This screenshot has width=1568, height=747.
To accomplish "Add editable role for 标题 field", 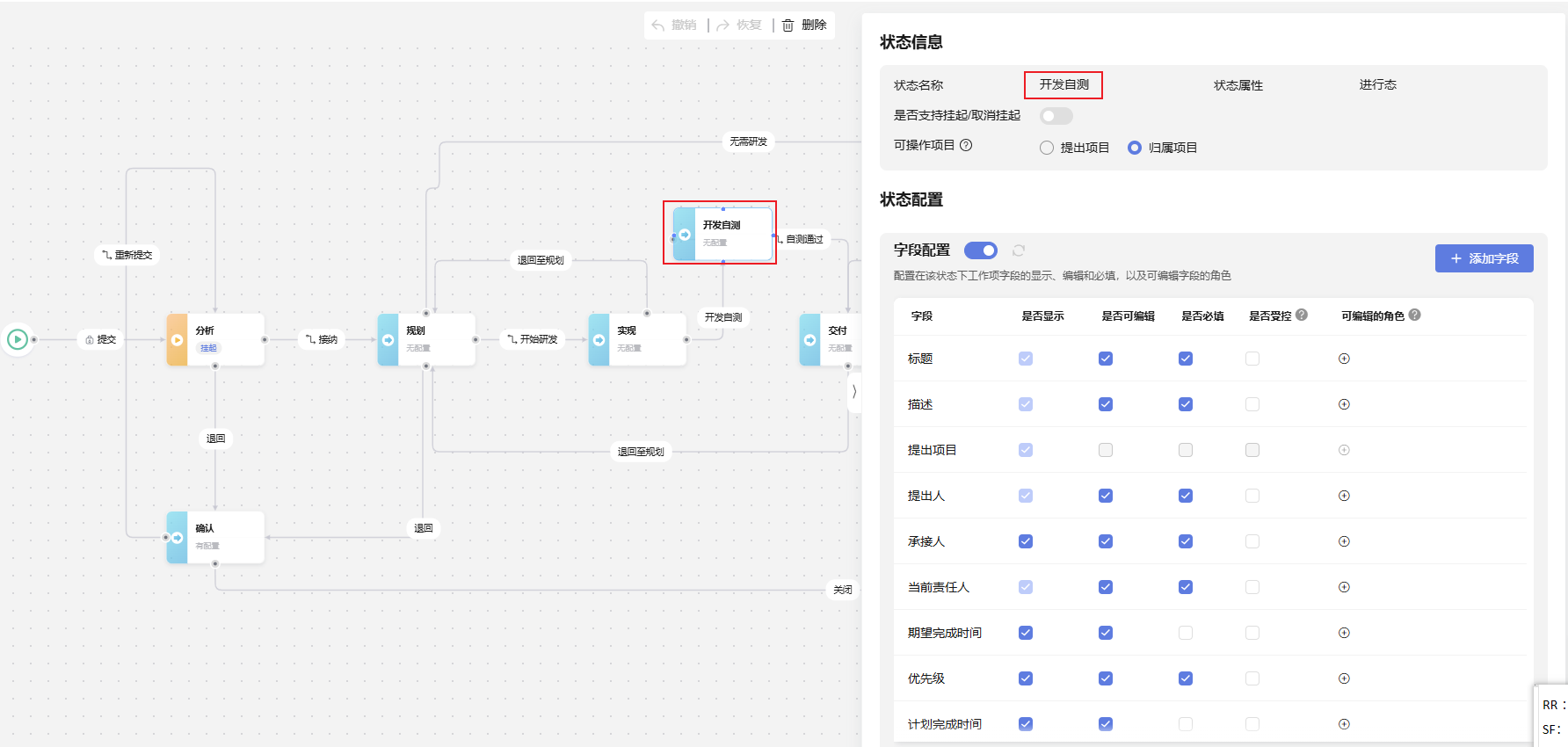I will coord(1344,359).
